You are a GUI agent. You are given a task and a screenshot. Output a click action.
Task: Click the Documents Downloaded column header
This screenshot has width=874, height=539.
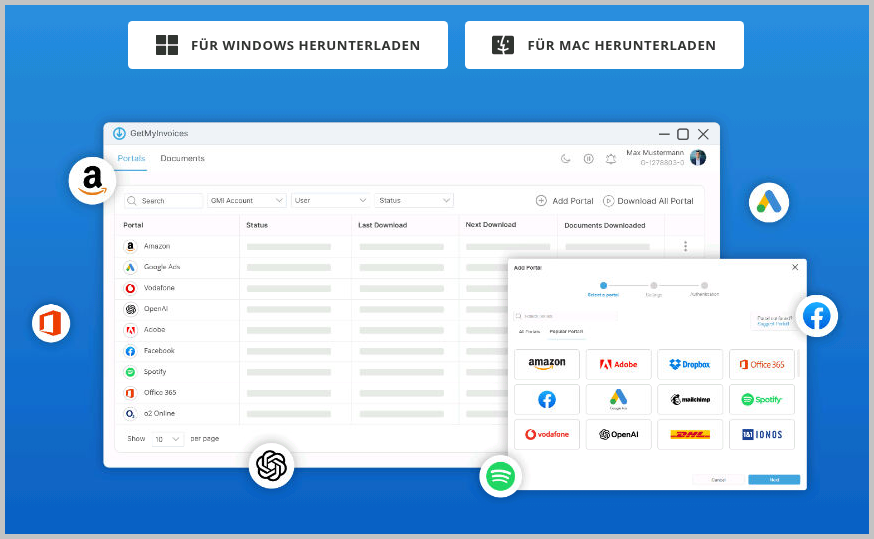(x=605, y=225)
